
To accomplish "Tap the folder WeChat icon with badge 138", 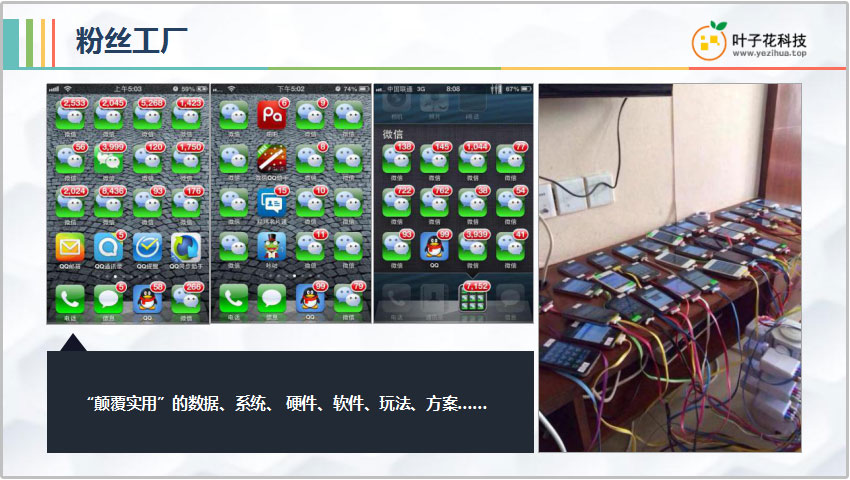I will coord(397,159).
